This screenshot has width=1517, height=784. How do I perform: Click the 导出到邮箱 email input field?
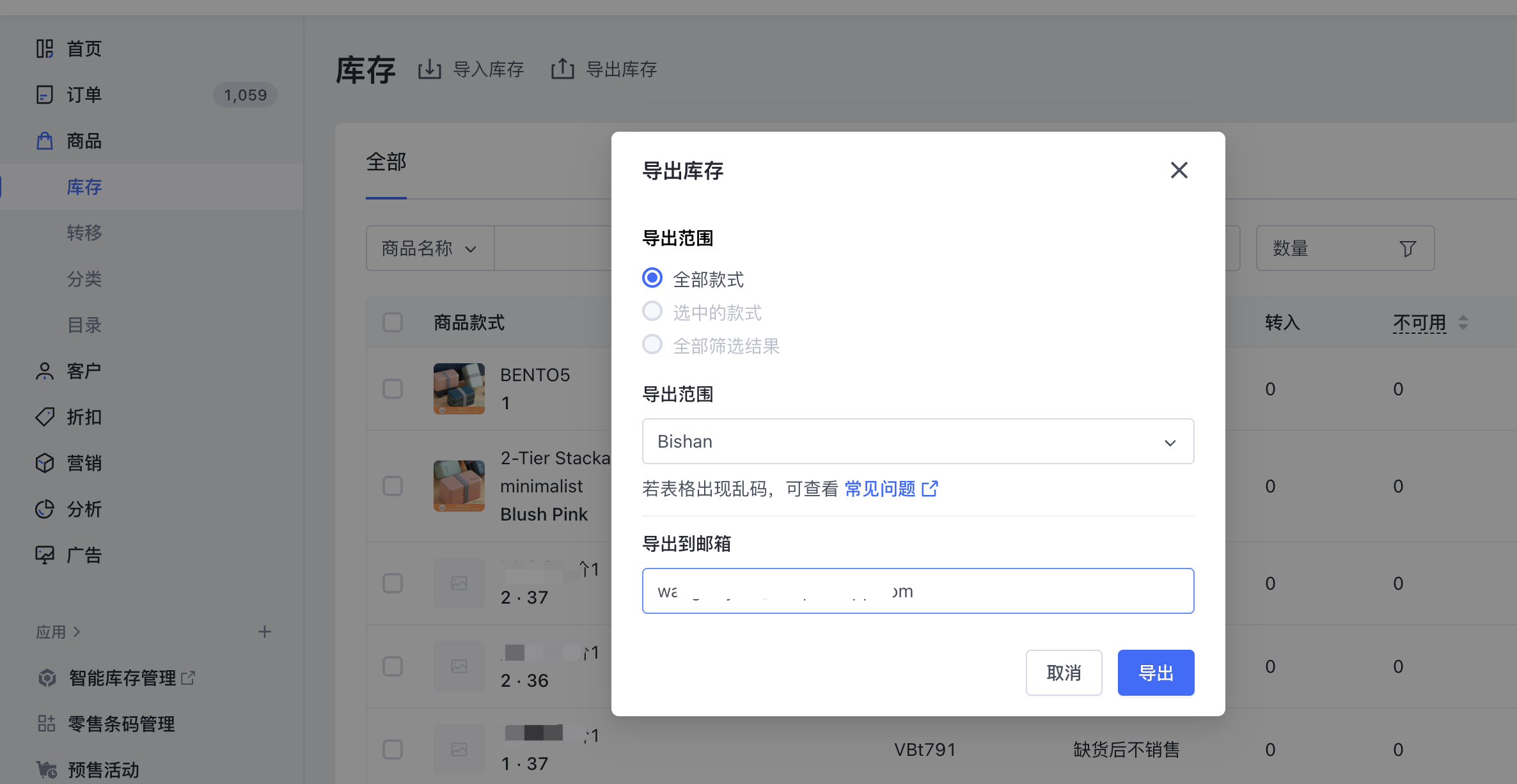pyautogui.click(x=918, y=591)
